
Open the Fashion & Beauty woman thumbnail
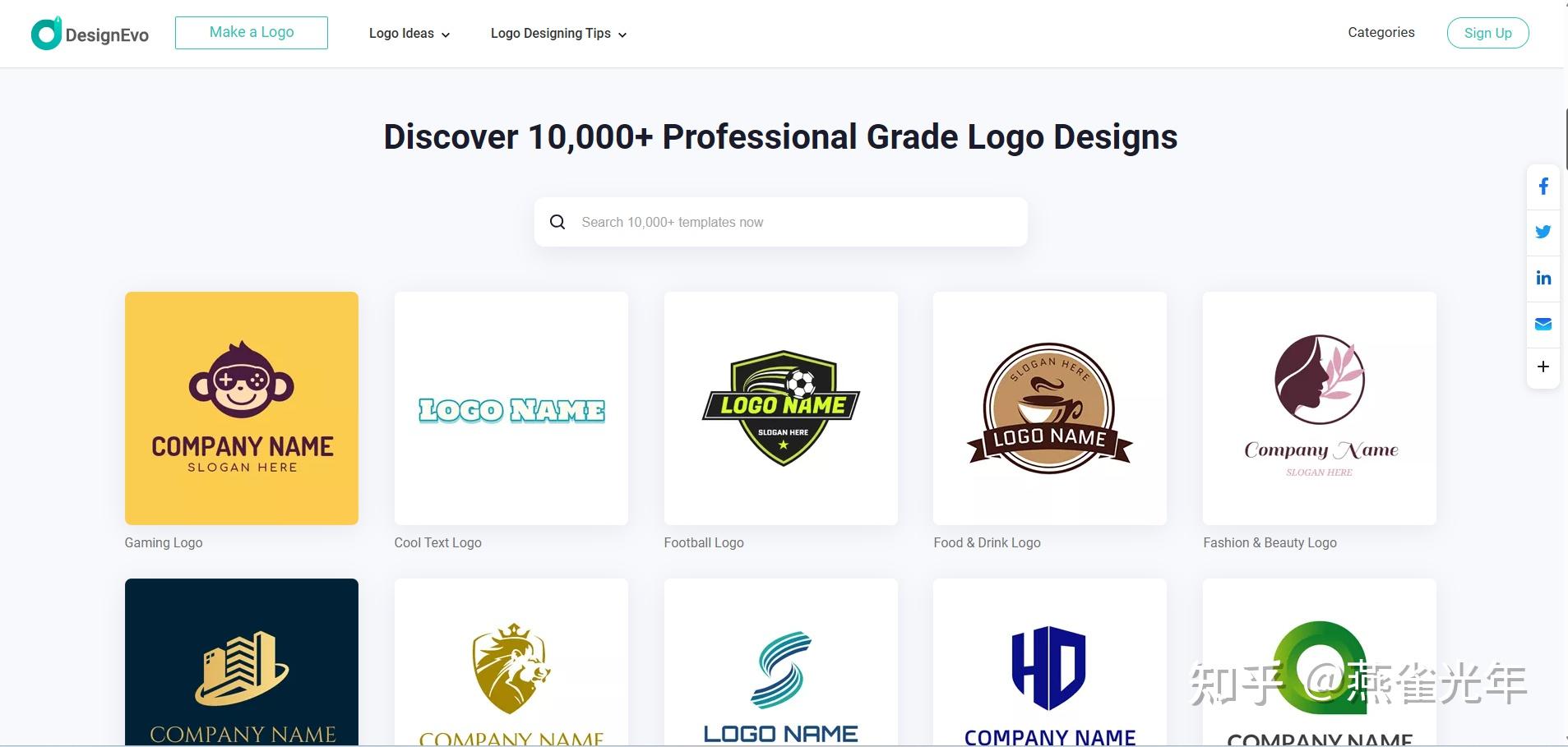pos(1320,408)
